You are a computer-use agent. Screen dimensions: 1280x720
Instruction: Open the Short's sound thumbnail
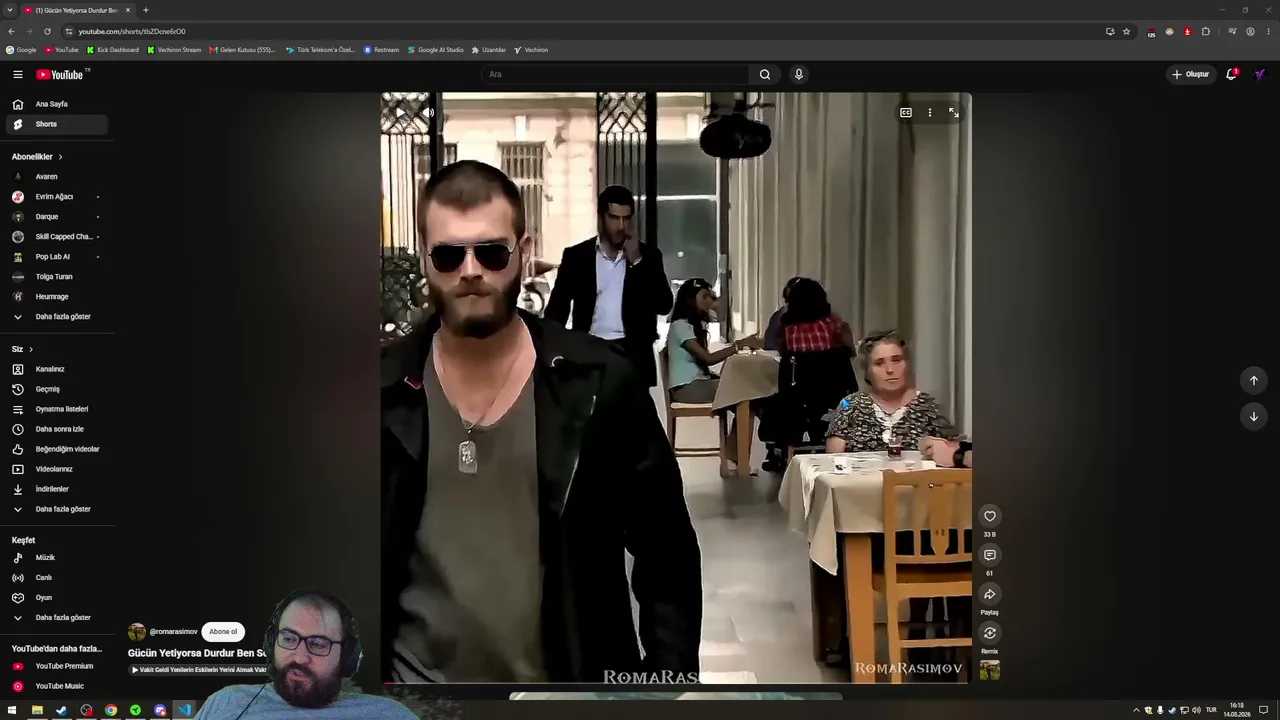click(990, 670)
